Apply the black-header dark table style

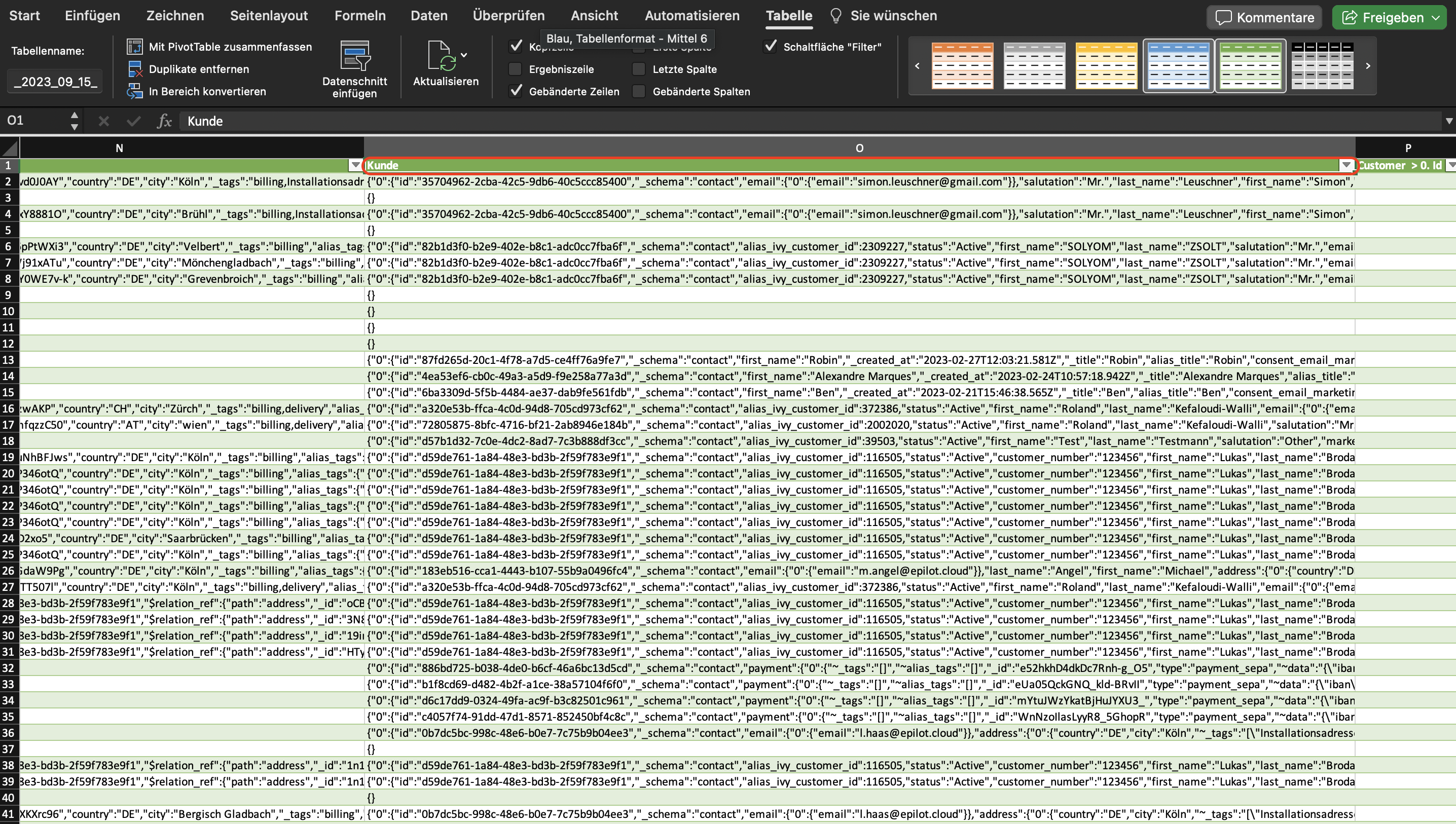[1322, 66]
